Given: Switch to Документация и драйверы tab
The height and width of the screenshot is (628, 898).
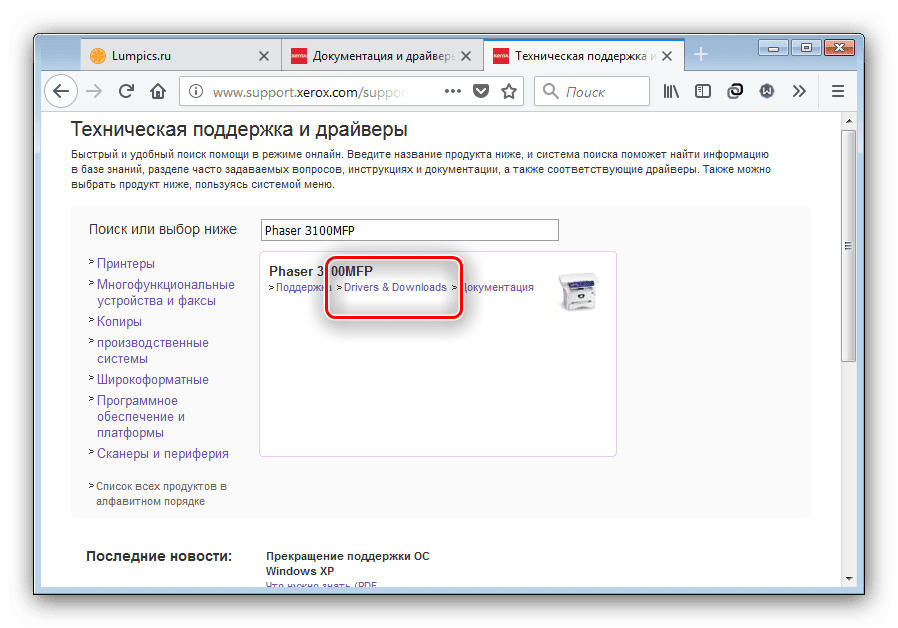Looking at the screenshot, I should (382, 56).
